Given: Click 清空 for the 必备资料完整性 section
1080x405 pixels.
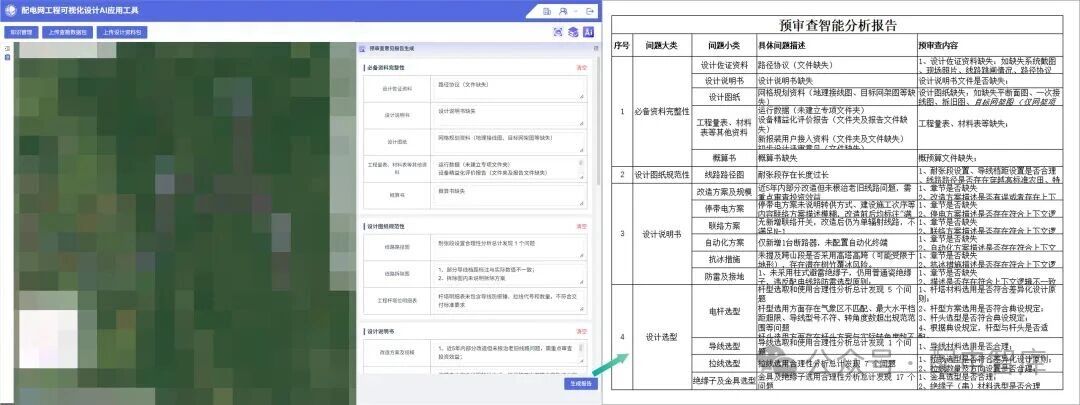Looking at the screenshot, I should pos(581,67).
